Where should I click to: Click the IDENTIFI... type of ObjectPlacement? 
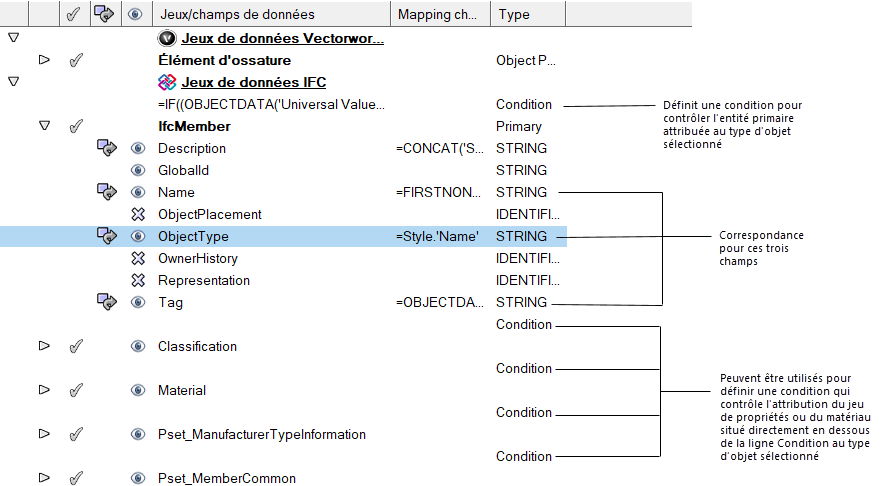(x=528, y=214)
